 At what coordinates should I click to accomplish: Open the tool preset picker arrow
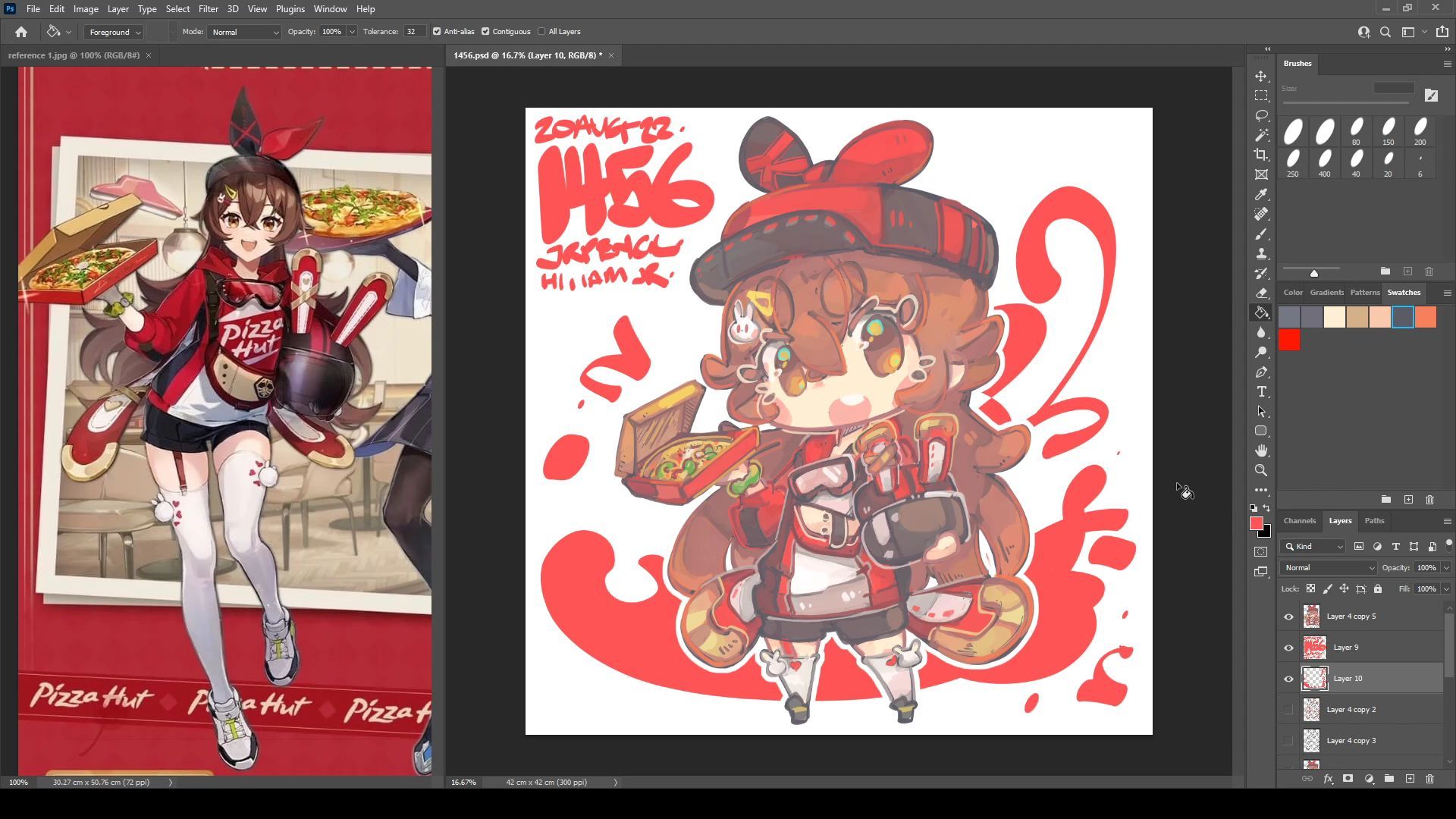pyautogui.click(x=69, y=32)
